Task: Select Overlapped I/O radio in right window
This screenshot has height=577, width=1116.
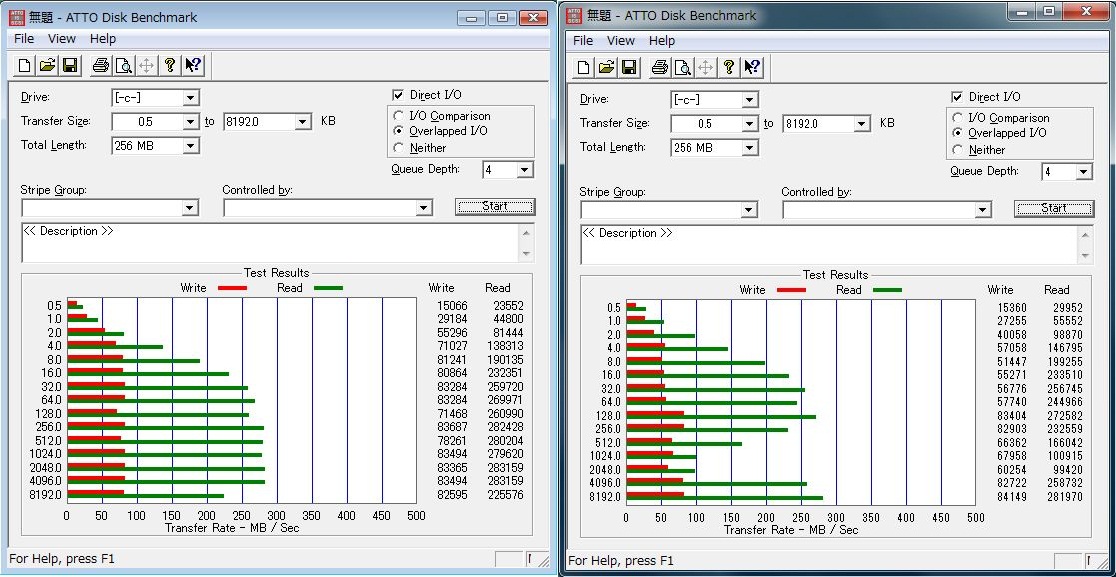Action: point(957,133)
